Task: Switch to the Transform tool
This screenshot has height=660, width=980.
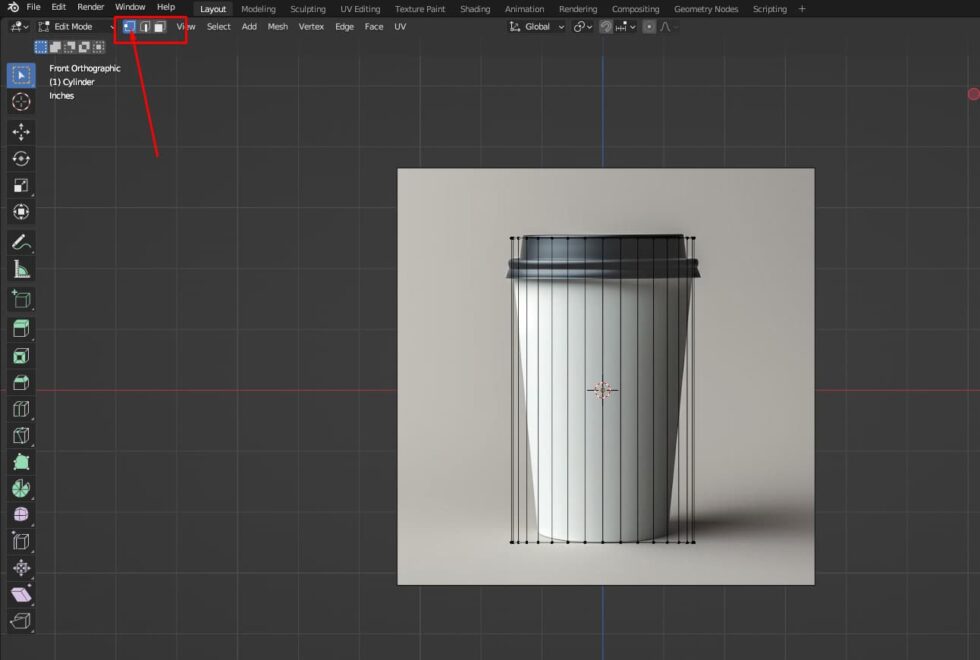Action: (x=22, y=211)
